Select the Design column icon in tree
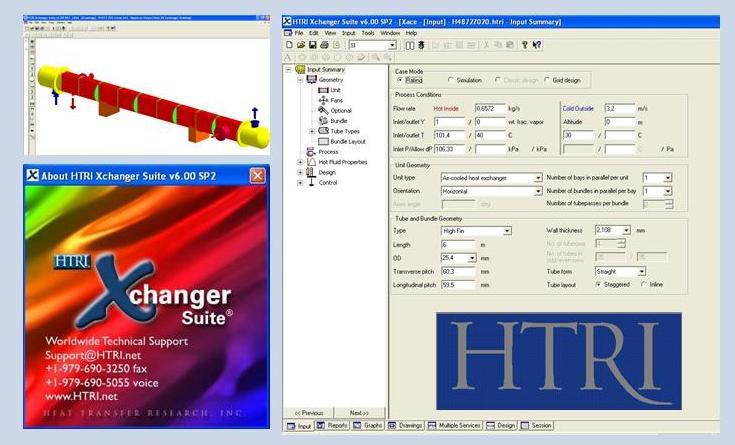Viewport: 735px width, 445px height. (x=311, y=172)
